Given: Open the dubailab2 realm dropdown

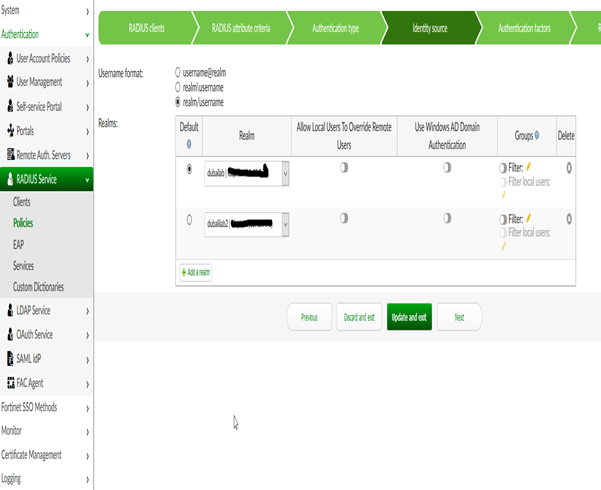Looking at the screenshot, I should click(285, 225).
